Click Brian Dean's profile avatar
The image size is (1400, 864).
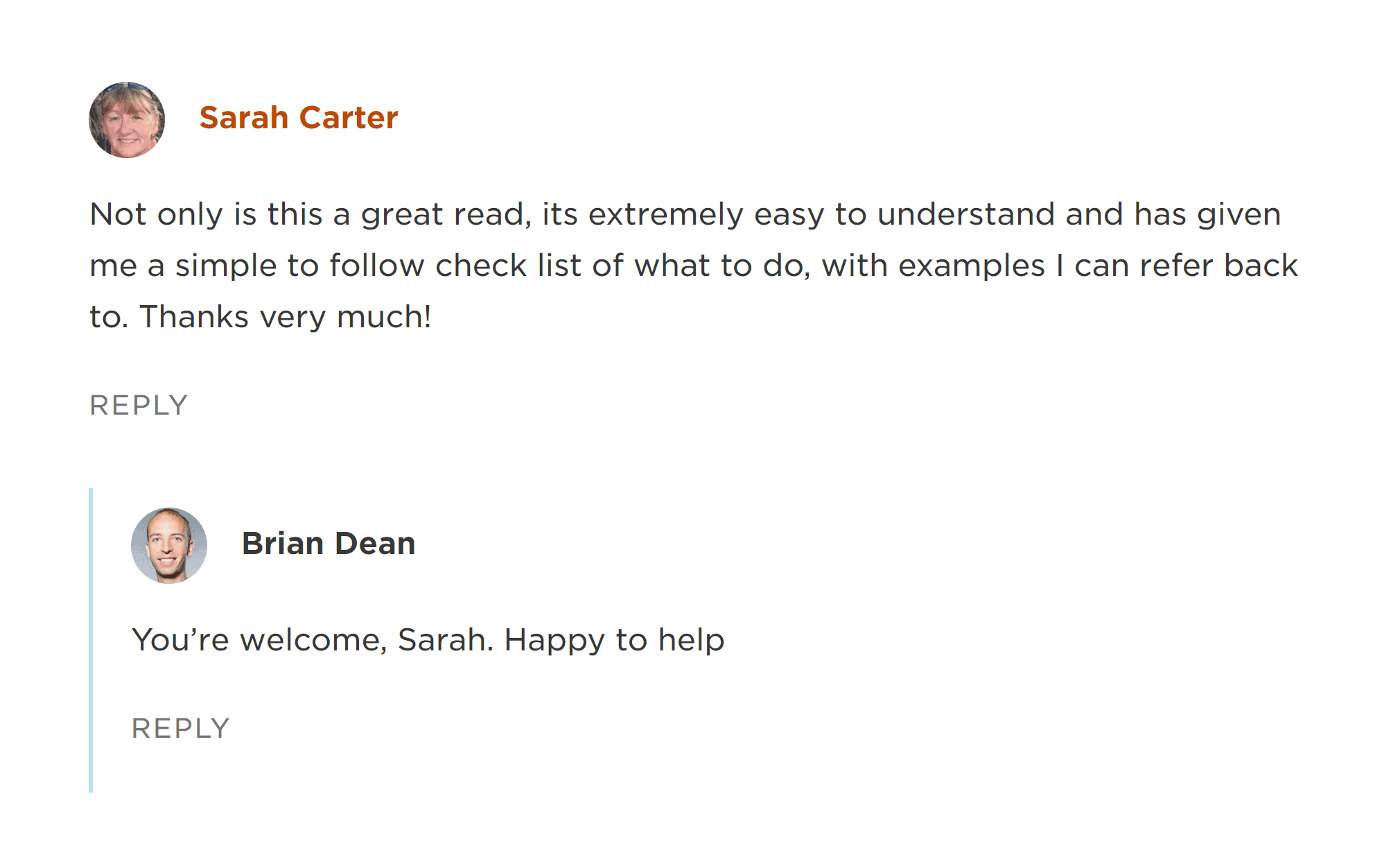pyautogui.click(x=169, y=546)
